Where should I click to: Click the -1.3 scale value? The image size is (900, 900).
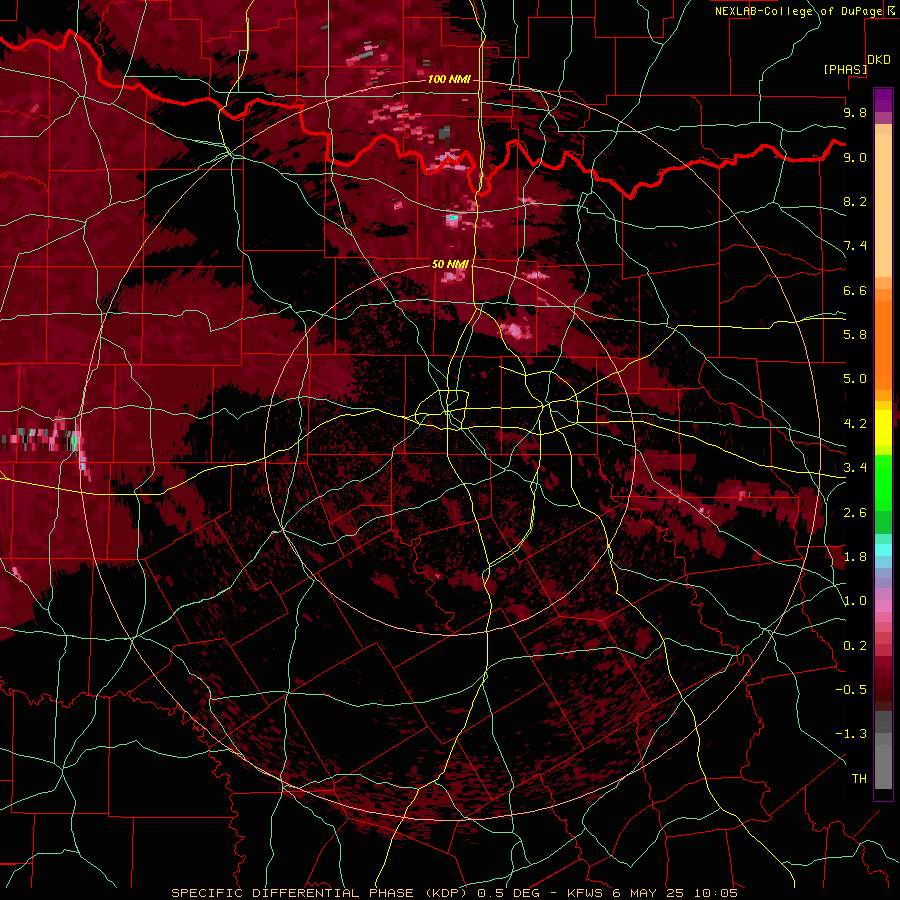pyautogui.click(x=851, y=734)
